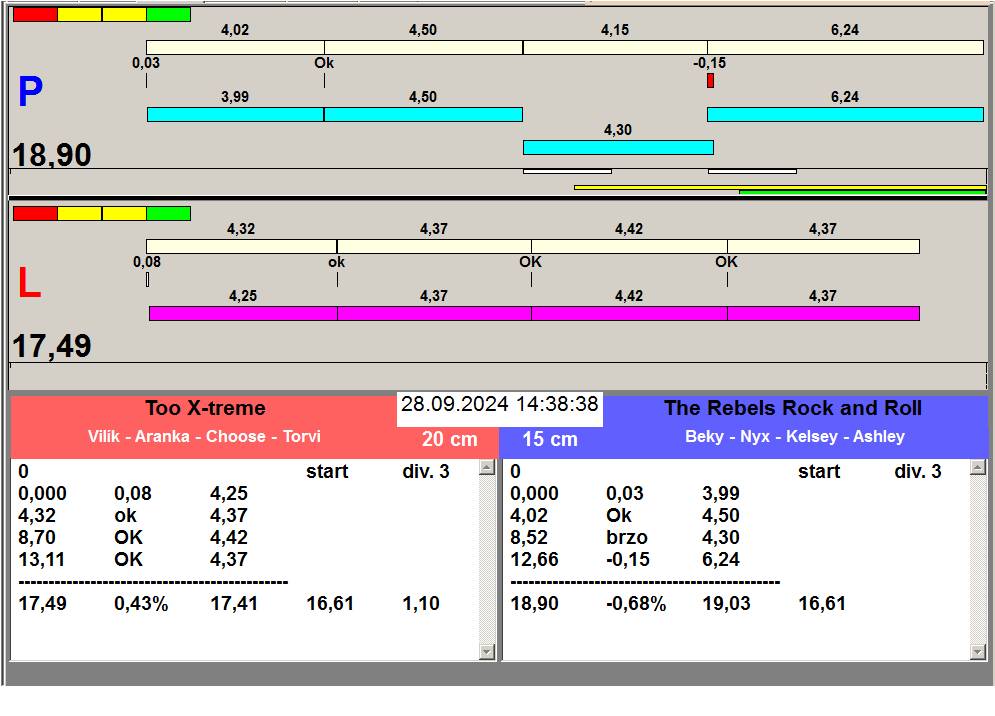Image resolution: width=995 pixels, height=716 pixels.
Task: Click the 1,10 value under div. 3
Action: click(421, 603)
